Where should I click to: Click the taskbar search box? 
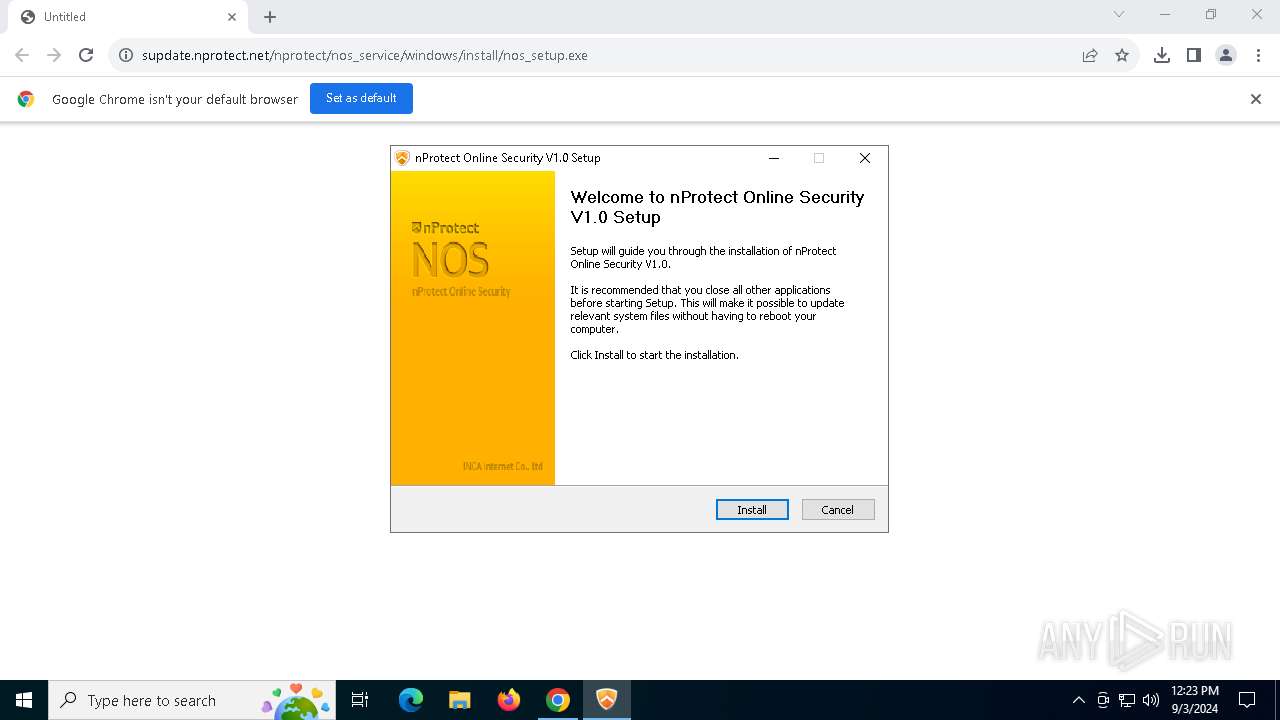click(x=192, y=700)
